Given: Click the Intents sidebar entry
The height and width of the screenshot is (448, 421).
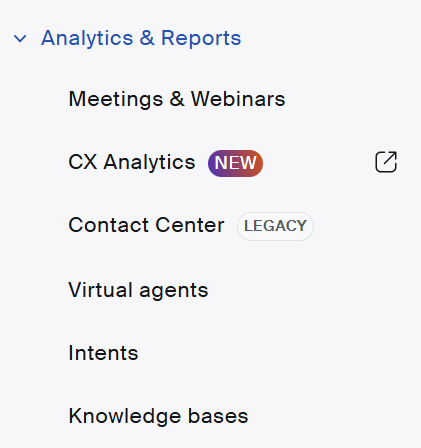Looking at the screenshot, I should tap(103, 353).
